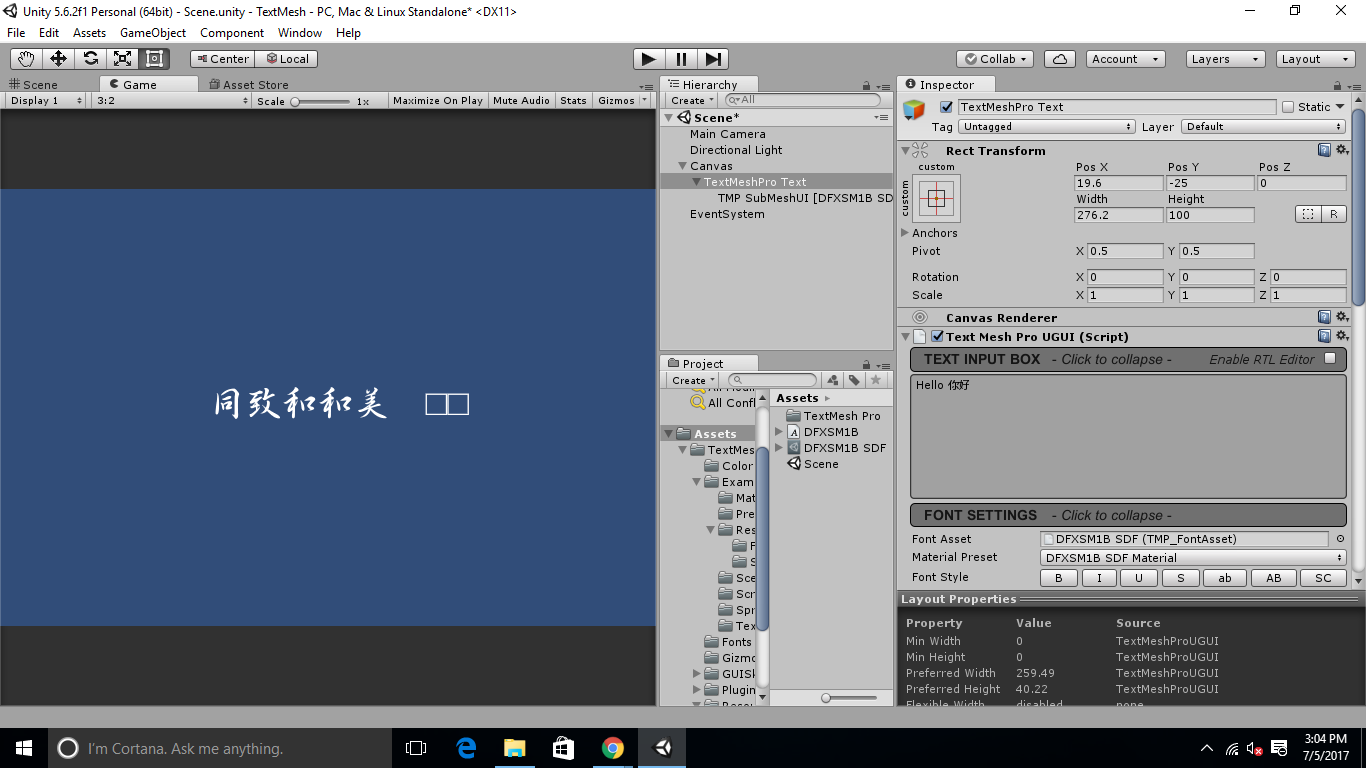
Task: Expand the Anchors section
Action: pyautogui.click(x=905, y=233)
